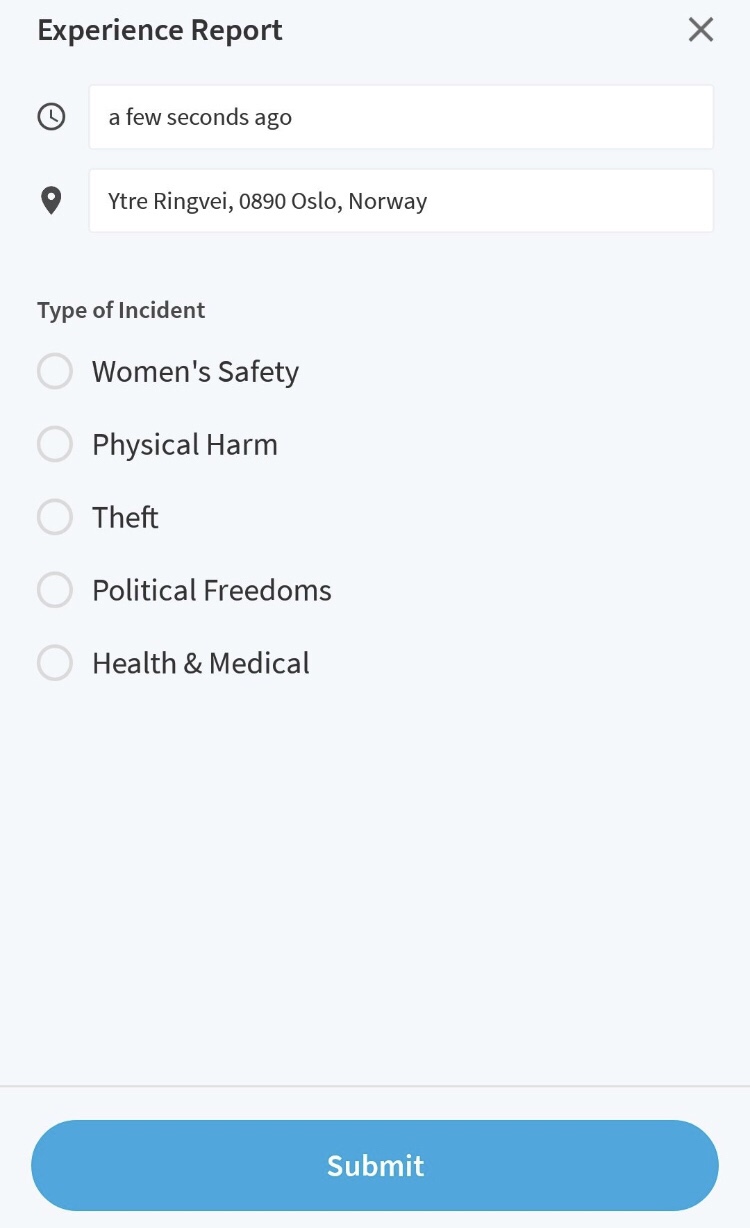Screen dimensions: 750x1228
Task: Click the Health & Medical text label
Action: coord(200,662)
